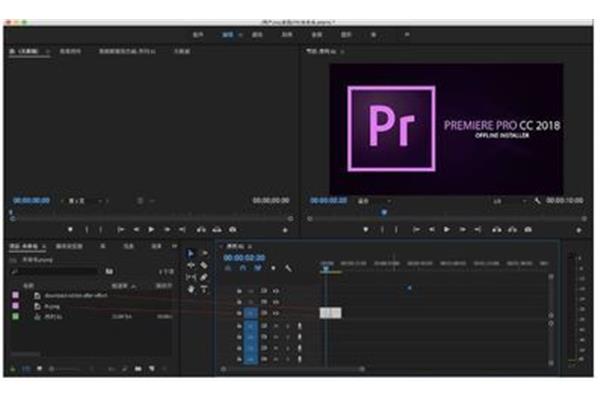
Task: Open Project panel menu next to tab
Action: [44, 246]
